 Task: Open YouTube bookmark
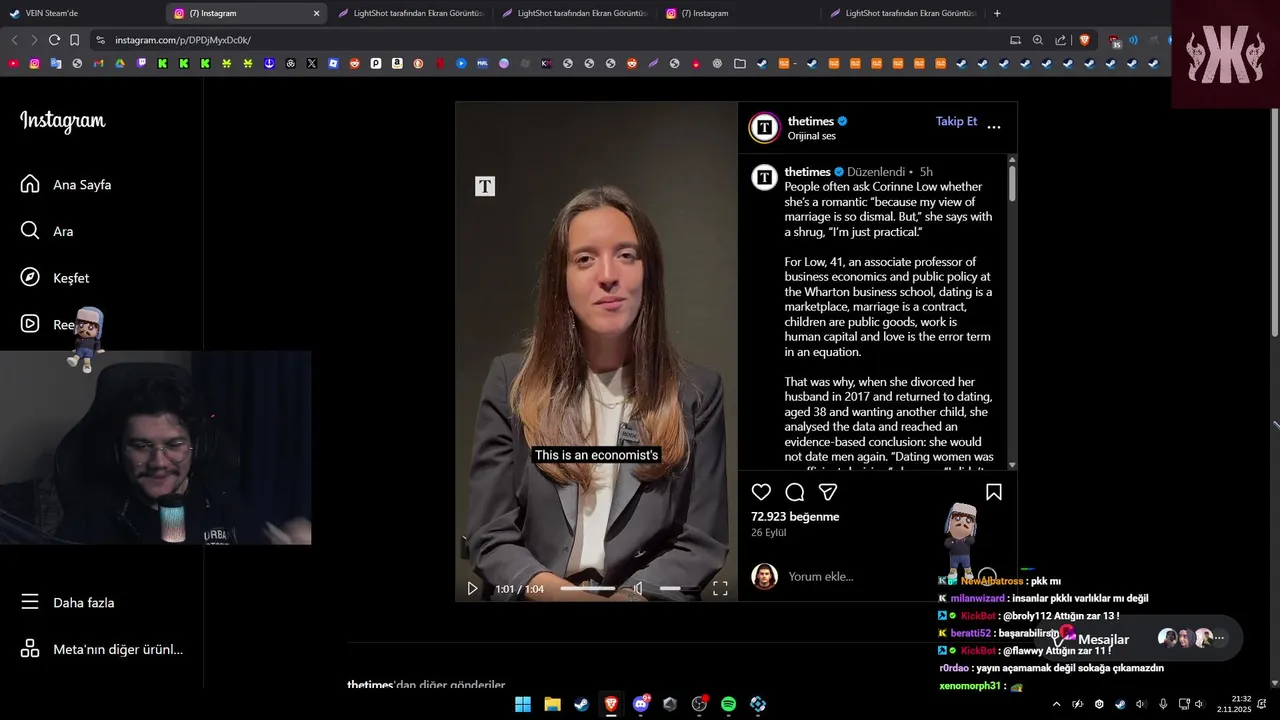[13, 63]
